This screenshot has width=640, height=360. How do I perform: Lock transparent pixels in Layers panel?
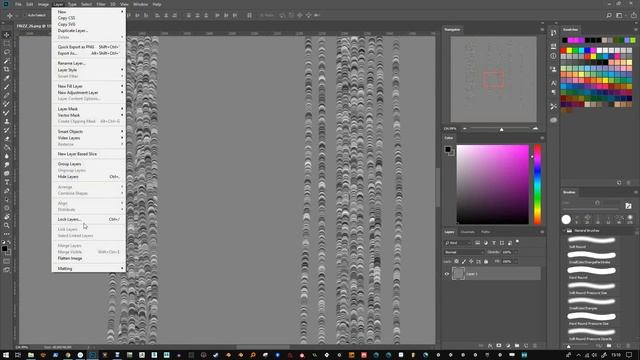click(456, 261)
